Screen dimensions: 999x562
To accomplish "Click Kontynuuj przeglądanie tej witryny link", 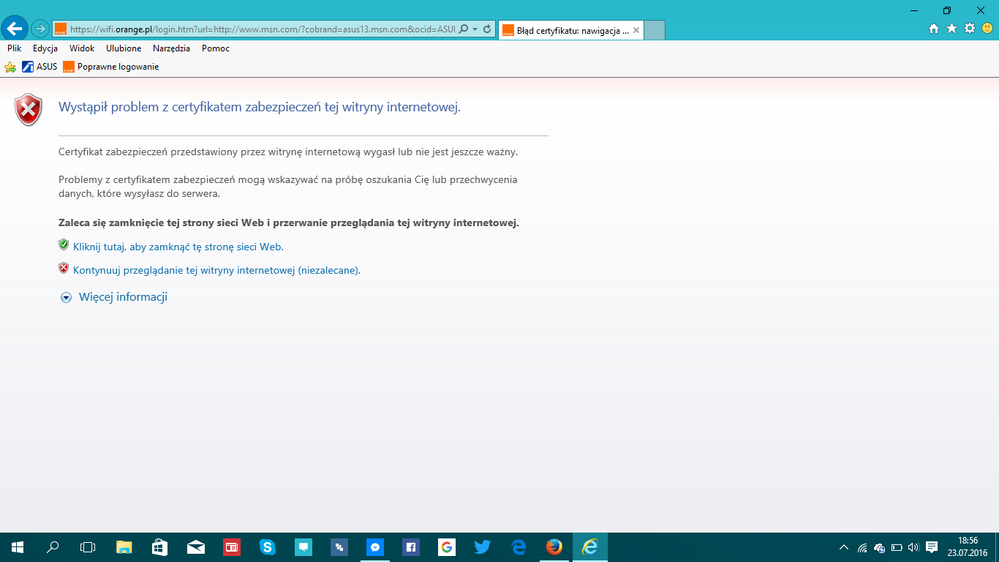I will pos(216,270).
